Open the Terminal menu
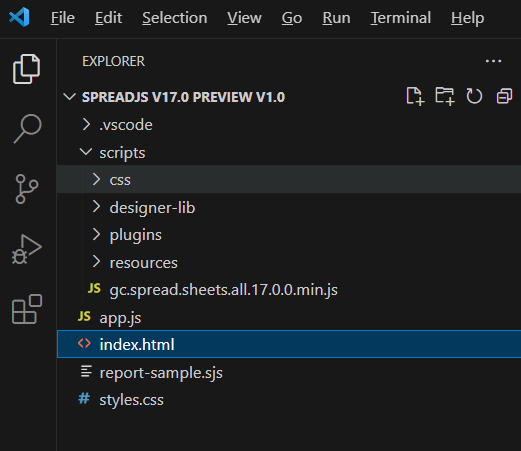The image size is (521, 451). pos(400,18)
